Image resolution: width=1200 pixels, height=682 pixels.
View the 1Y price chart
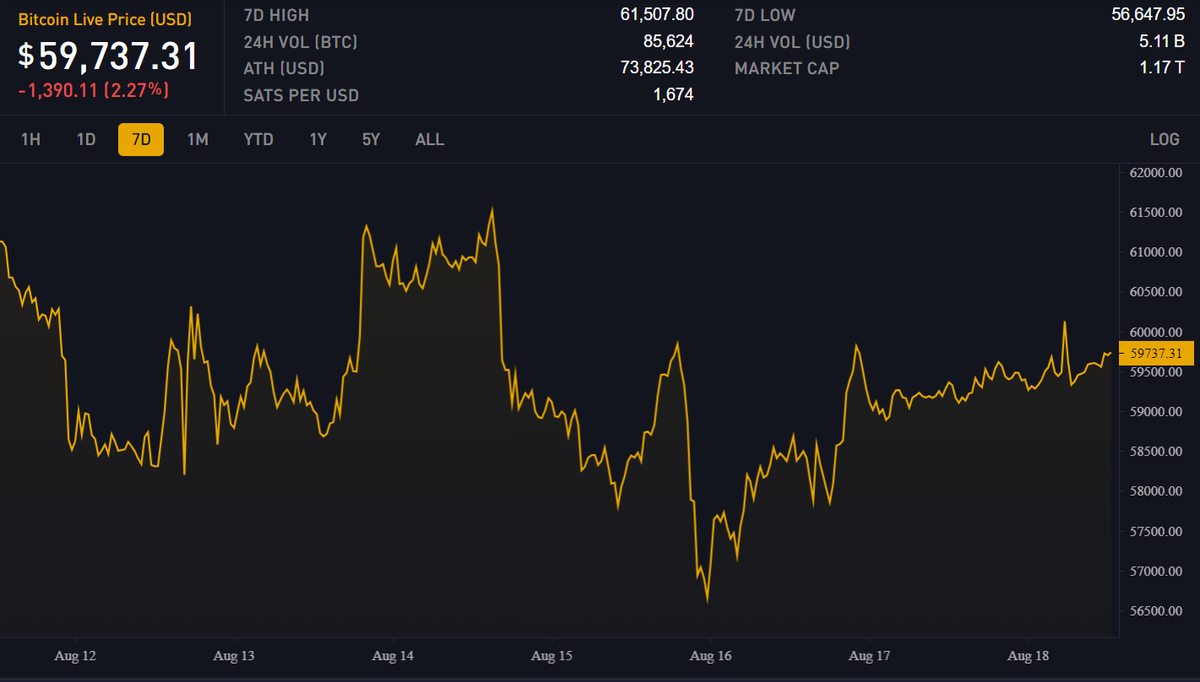point(318,140)
